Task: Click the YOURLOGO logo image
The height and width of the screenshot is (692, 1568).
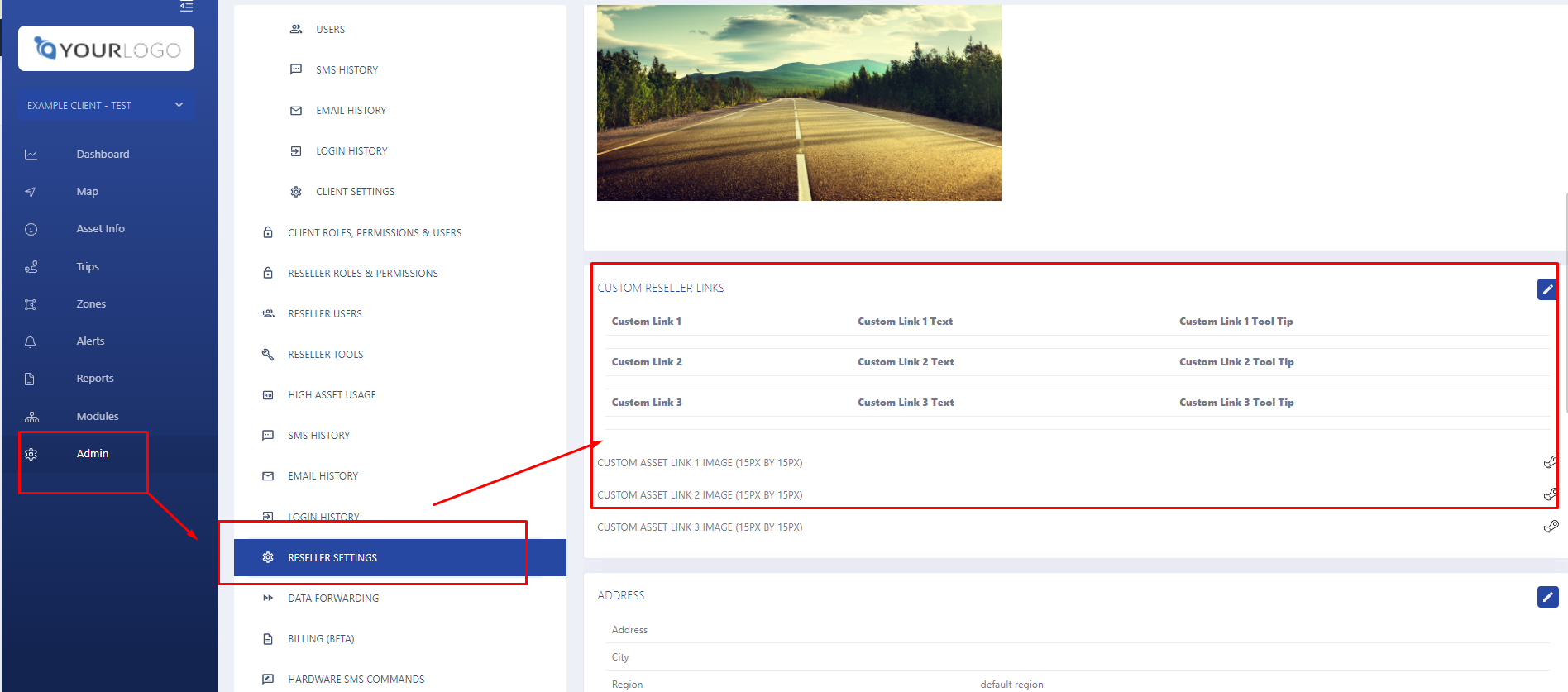Action: point(107,49)
